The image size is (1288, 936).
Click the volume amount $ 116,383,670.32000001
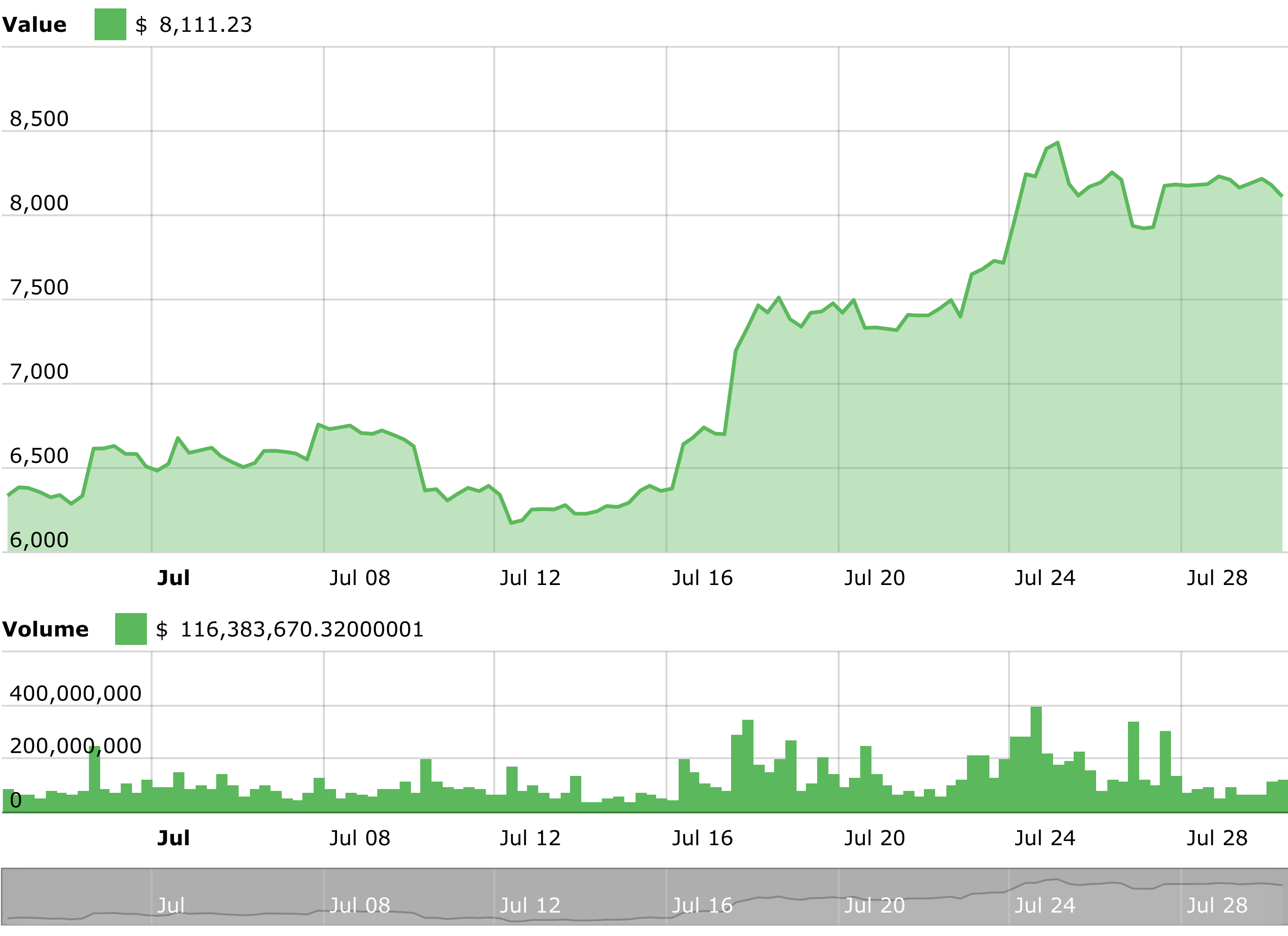point(290,629)
